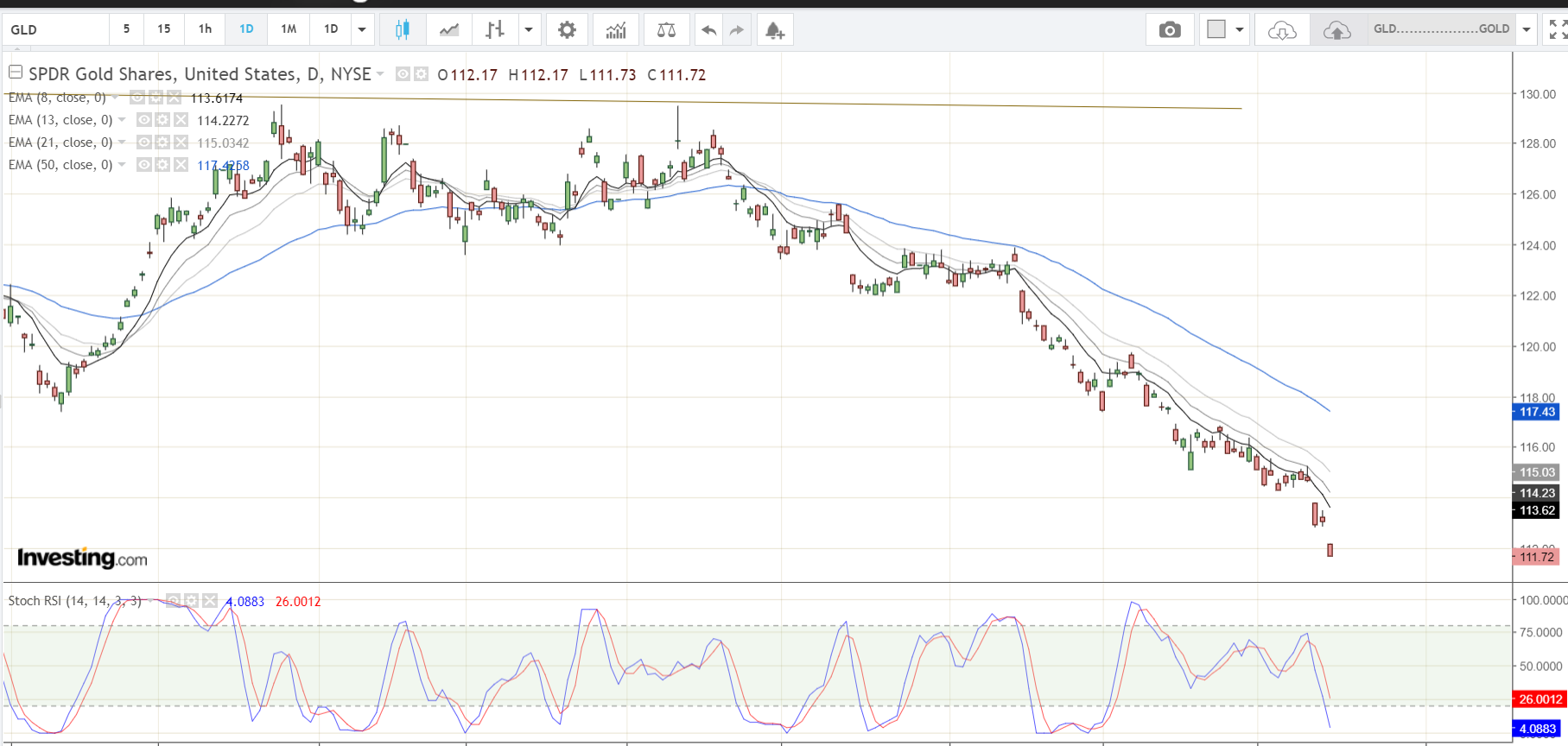Remove the EMA 50 indicator
This screenshot has height=746, width=1568.
pyautogui.click(x=181, y=165)
